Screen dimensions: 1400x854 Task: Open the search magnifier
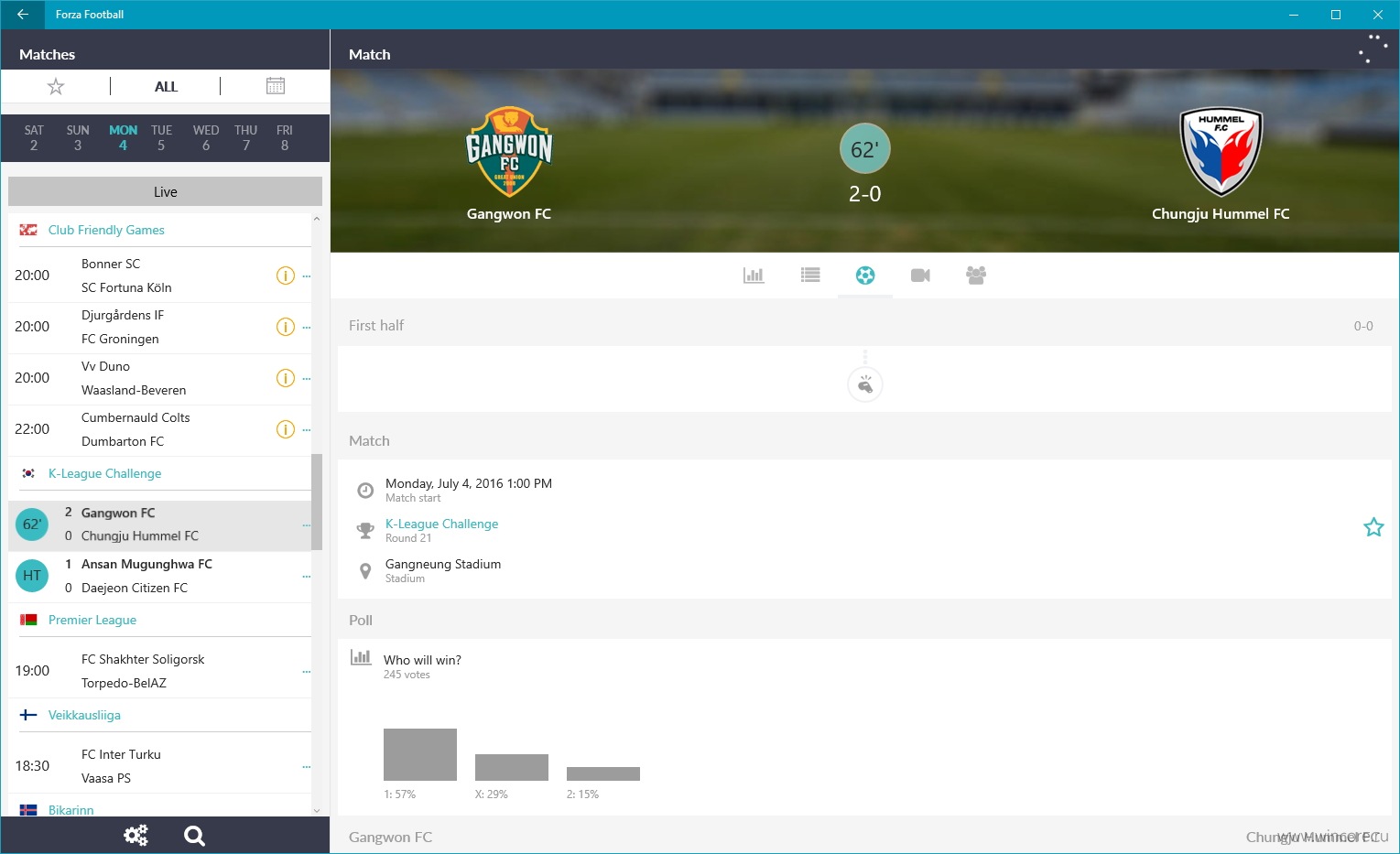click(x=194, y=835)
